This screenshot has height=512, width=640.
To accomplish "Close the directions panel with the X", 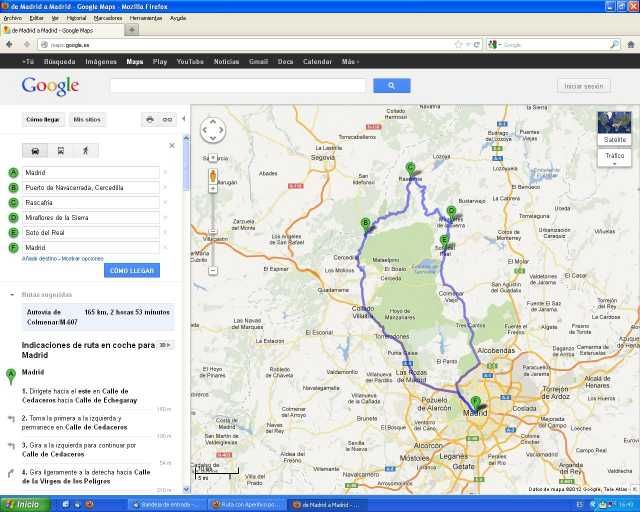I will pos(171,144).
